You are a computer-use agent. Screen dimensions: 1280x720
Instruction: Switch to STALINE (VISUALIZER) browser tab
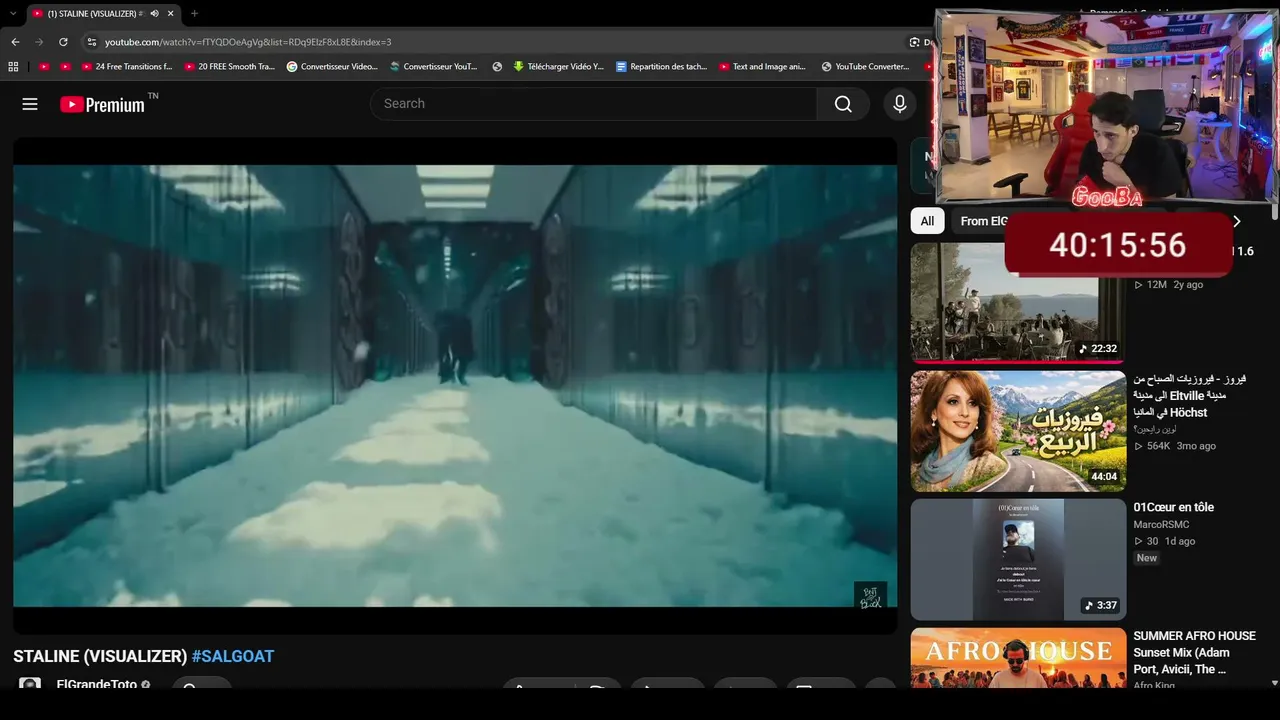[x=102, y=14]
